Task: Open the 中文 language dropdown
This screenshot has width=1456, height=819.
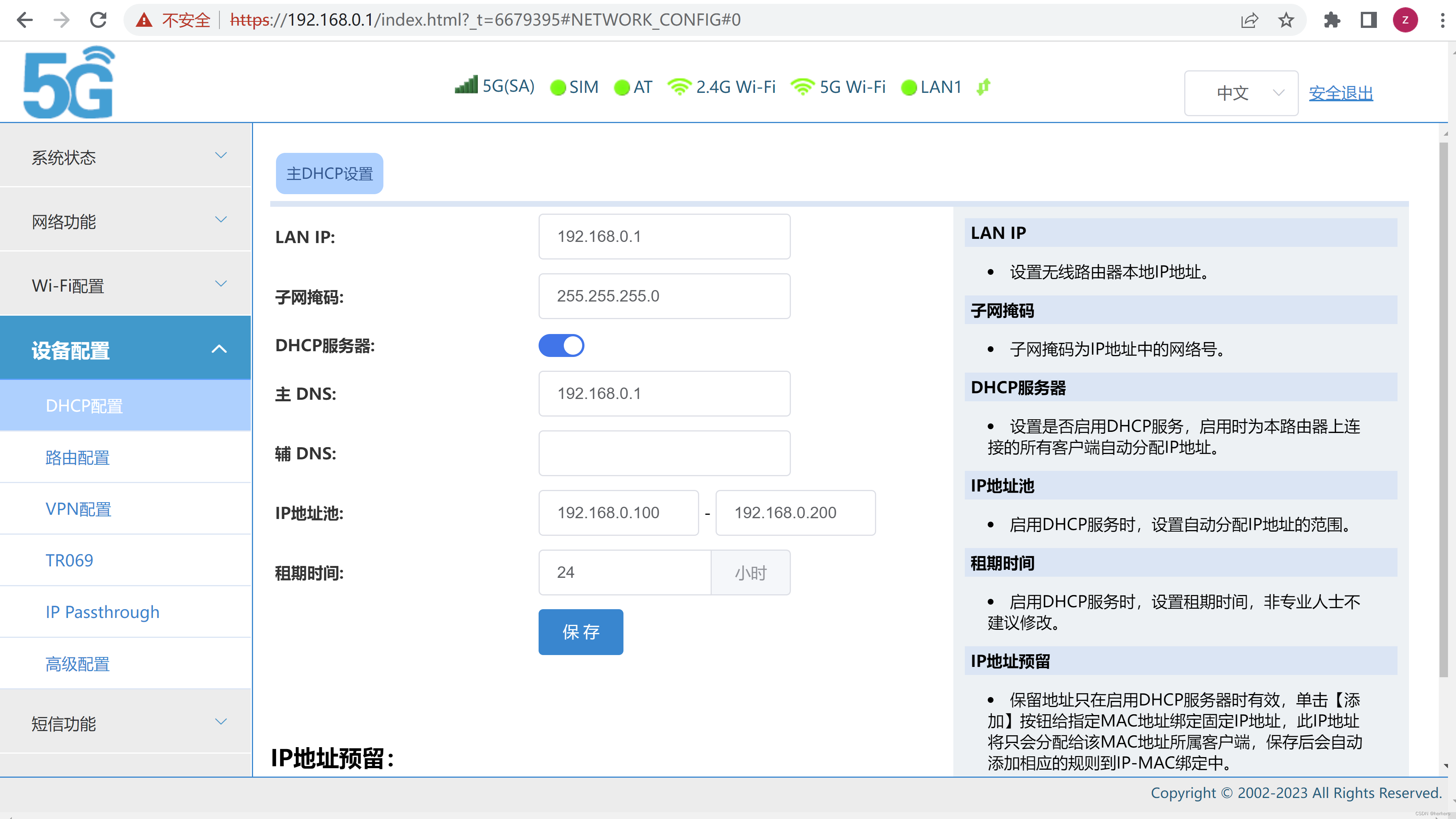Action: (x=1241, y=93)
